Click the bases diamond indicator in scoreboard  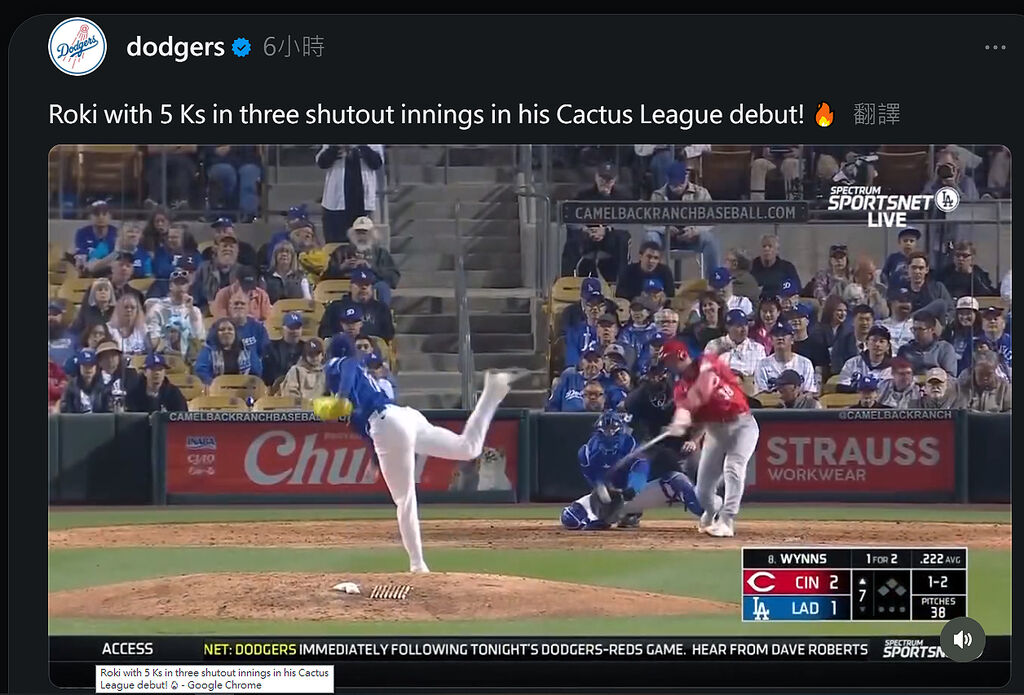(x=891, y=594)
